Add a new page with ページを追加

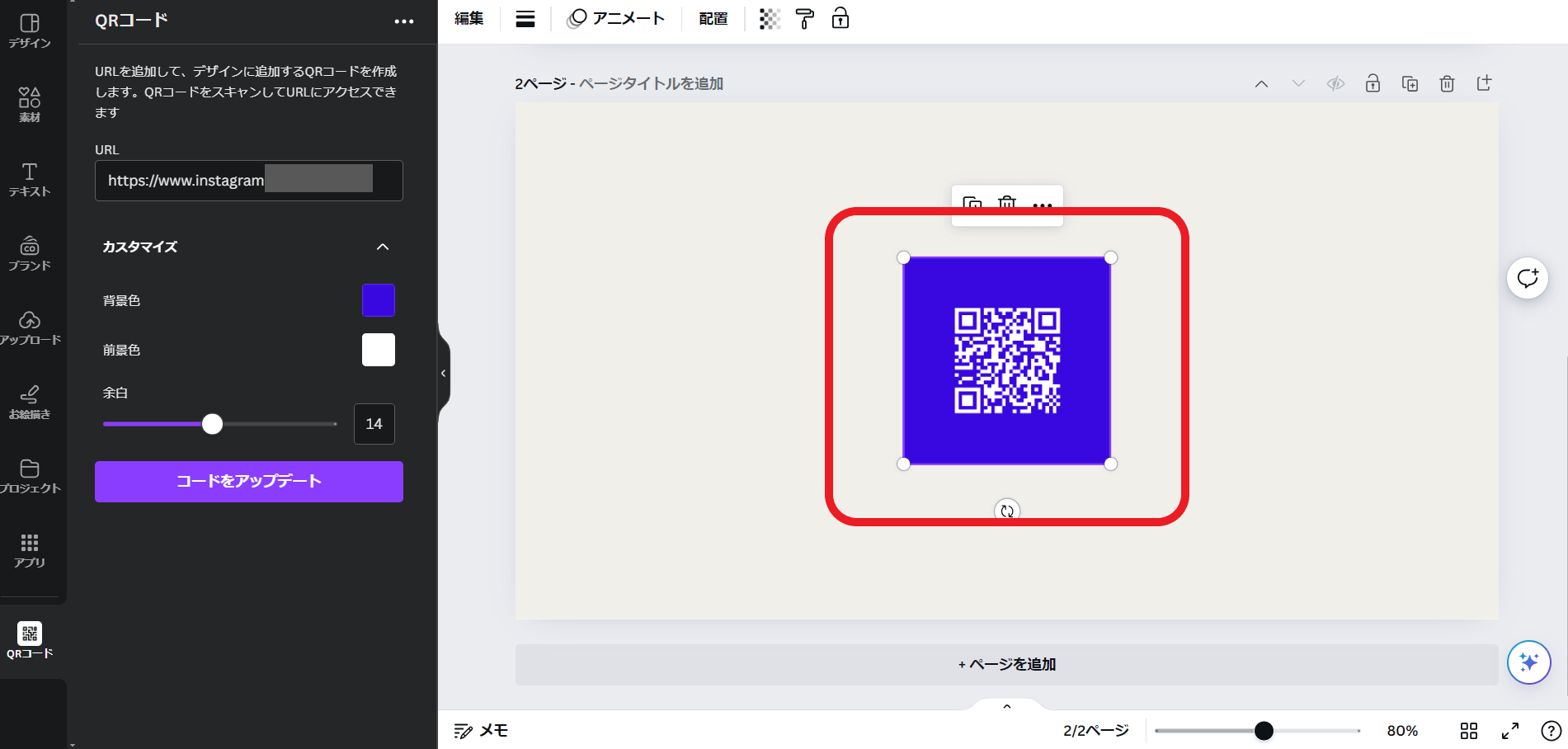coord(1006,664)
